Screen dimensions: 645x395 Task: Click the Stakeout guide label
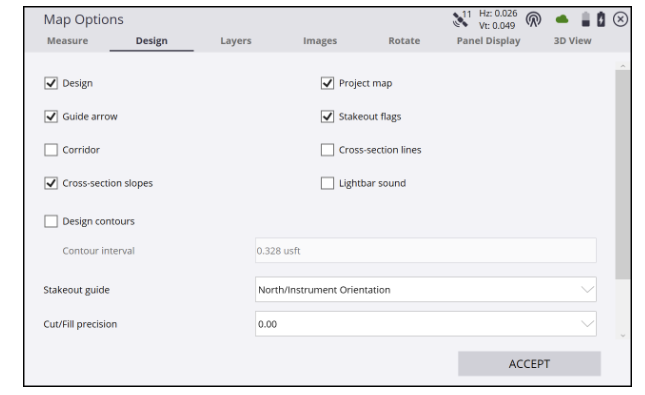77,290
